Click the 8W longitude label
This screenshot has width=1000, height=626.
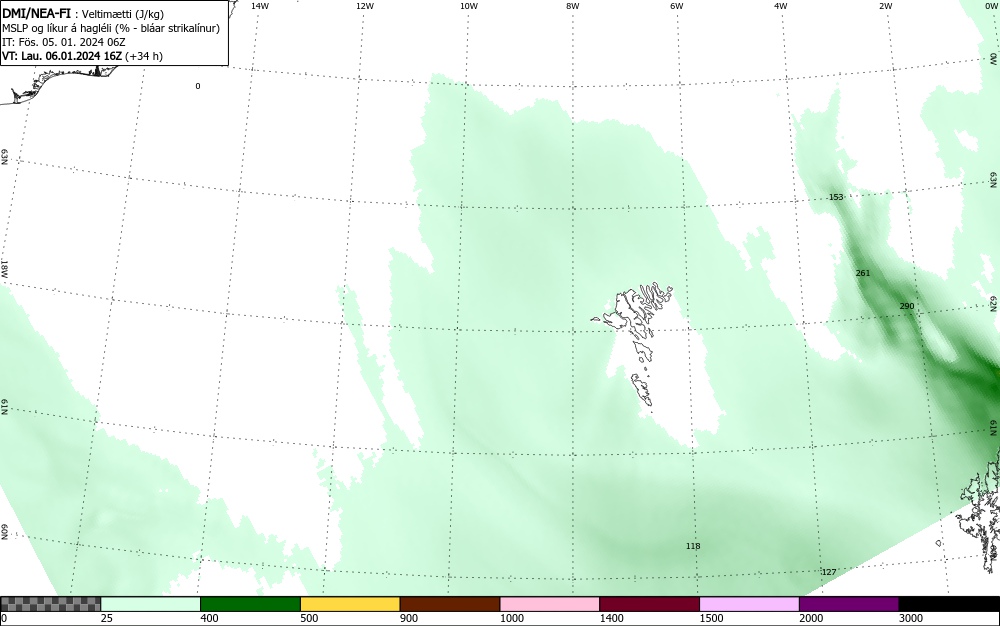(x=573, y=6)
